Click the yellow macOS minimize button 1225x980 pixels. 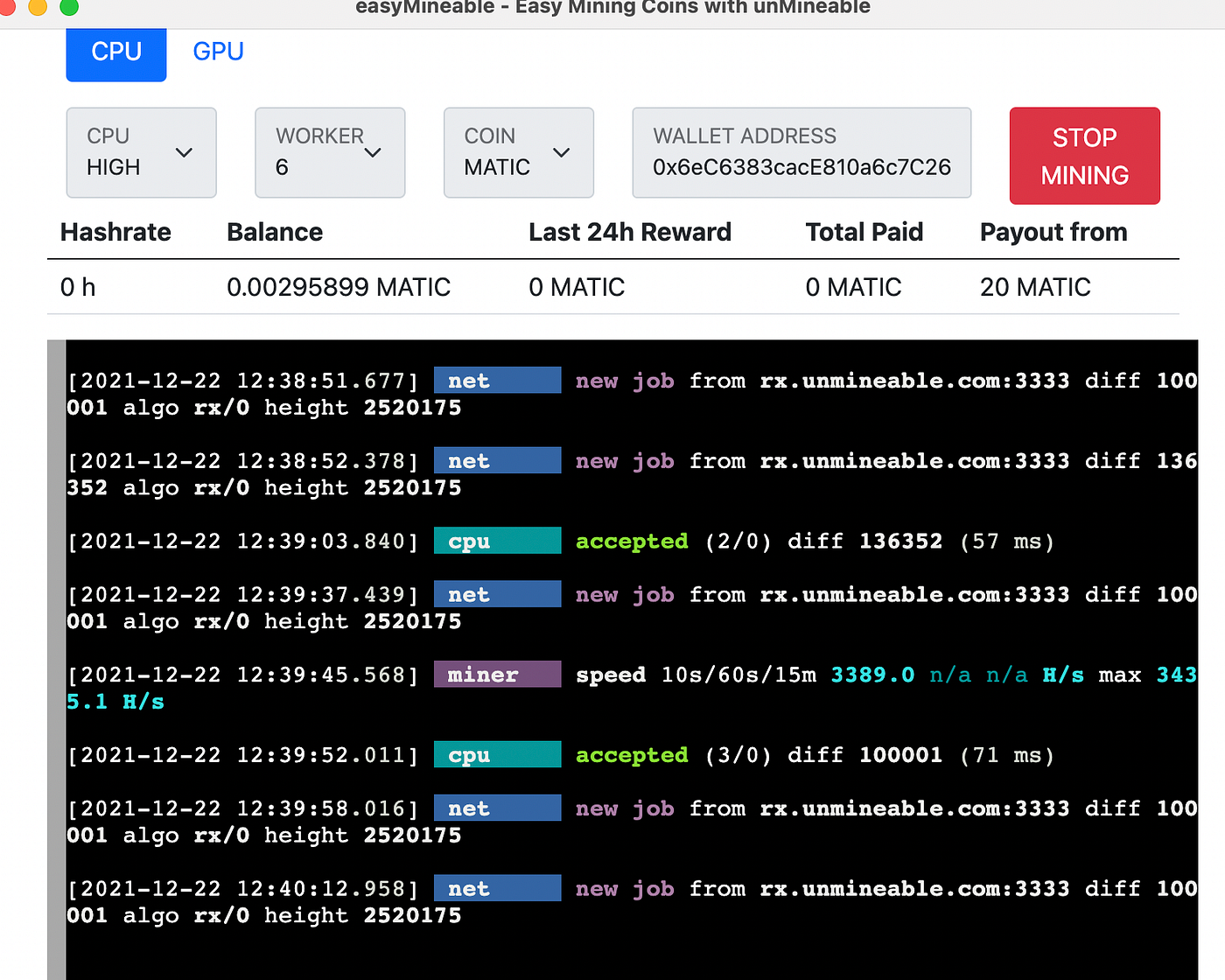pyautogui.click(x=38, y=7)
